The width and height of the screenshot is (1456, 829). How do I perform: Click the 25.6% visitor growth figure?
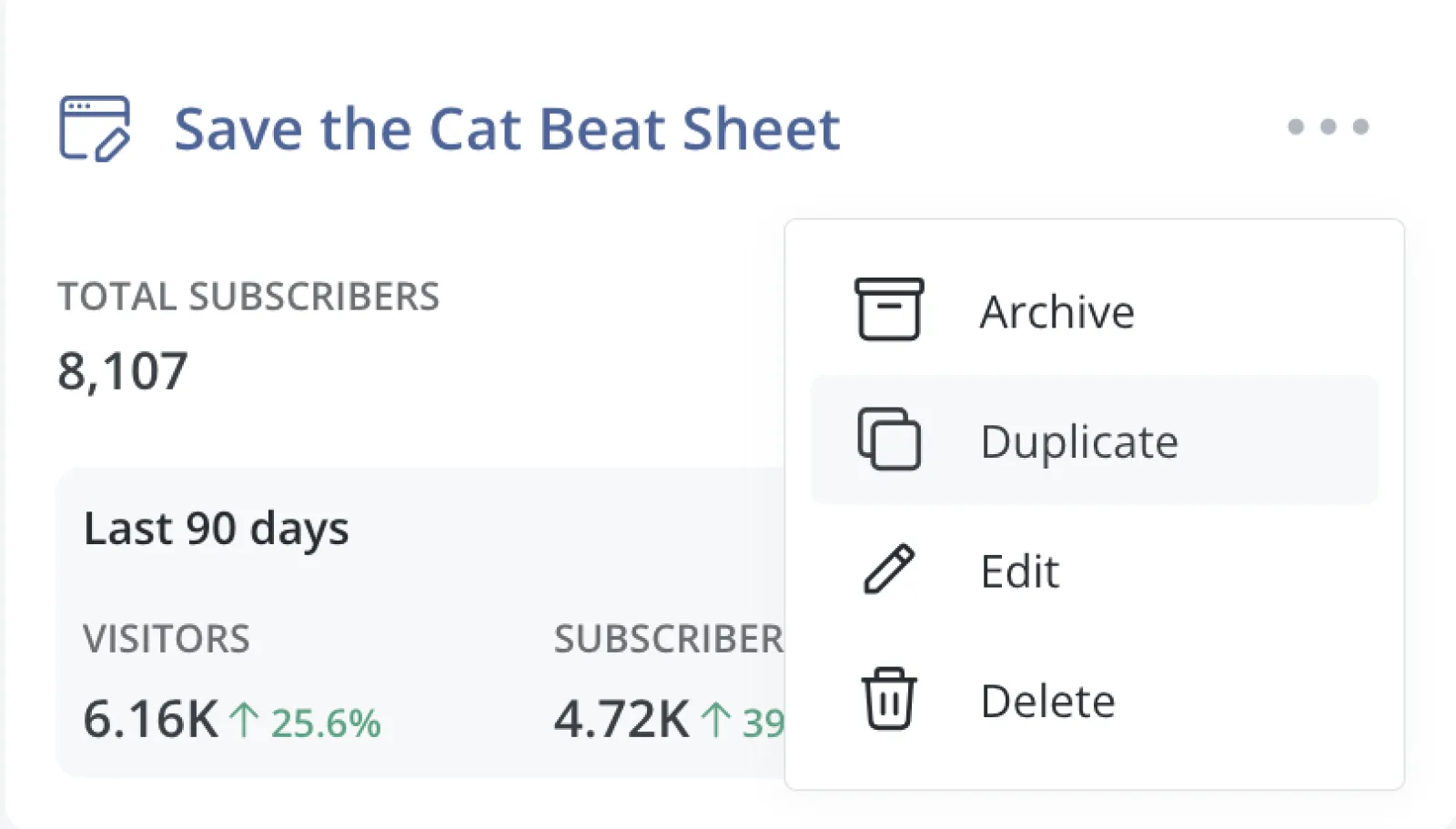pyautogui.click(x=326, y=723)
